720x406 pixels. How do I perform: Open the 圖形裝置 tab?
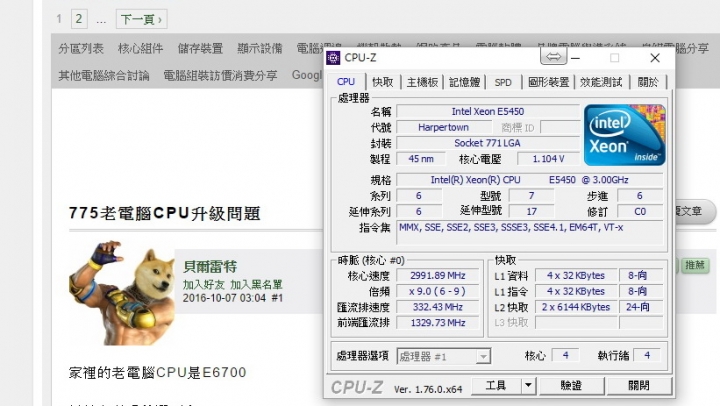coord(548,82)
